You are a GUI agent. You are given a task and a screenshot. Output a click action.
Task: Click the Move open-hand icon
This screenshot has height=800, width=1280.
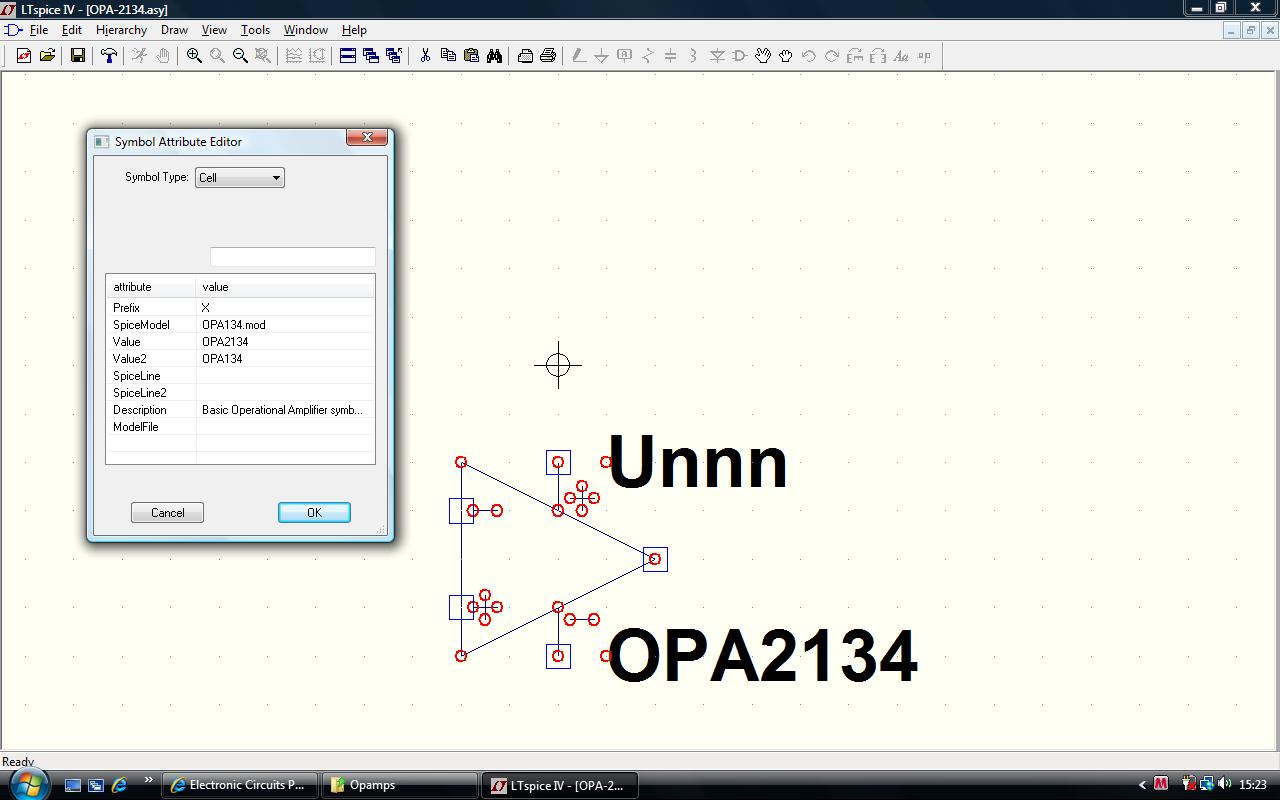pyautogui.click(x=763, y=56)
